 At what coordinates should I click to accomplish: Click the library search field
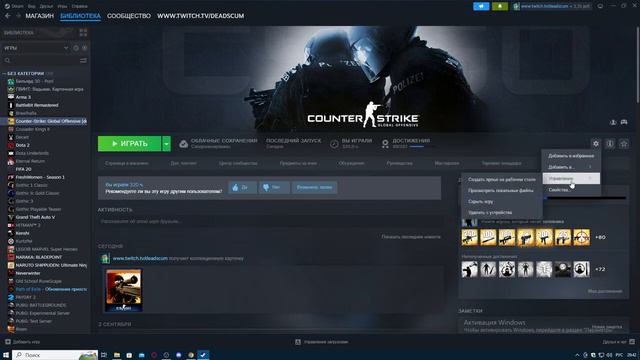coord(41,60)
